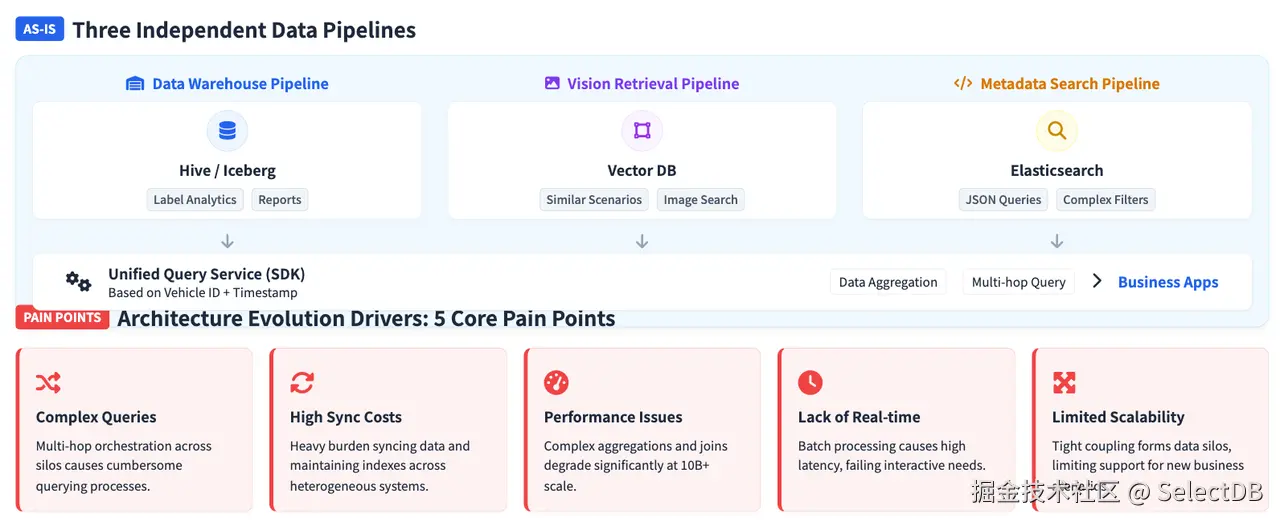This screenshot has height=522, width=1280.
Task: Click the chevron before Business Apps
Action: coord(1097,281)
